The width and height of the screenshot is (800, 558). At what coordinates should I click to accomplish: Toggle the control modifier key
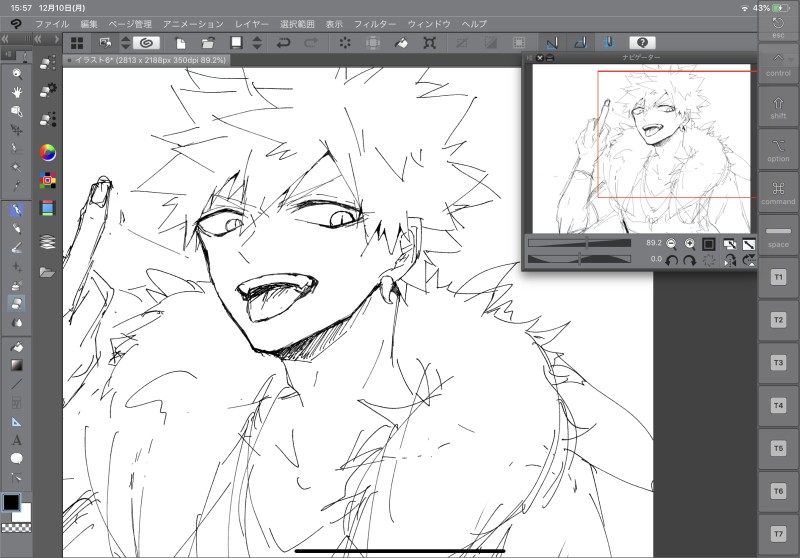(x=778, y=64)
